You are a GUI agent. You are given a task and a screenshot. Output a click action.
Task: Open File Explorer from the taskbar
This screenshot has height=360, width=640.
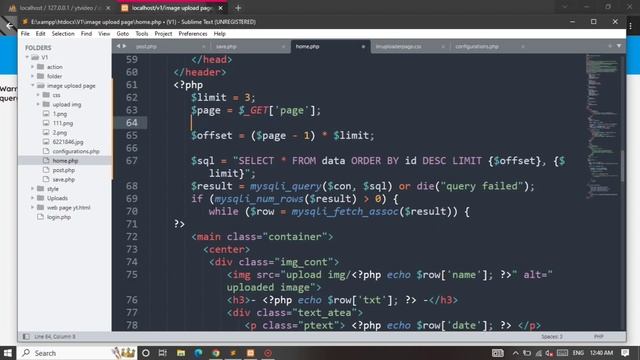click(x=181, y=353)
